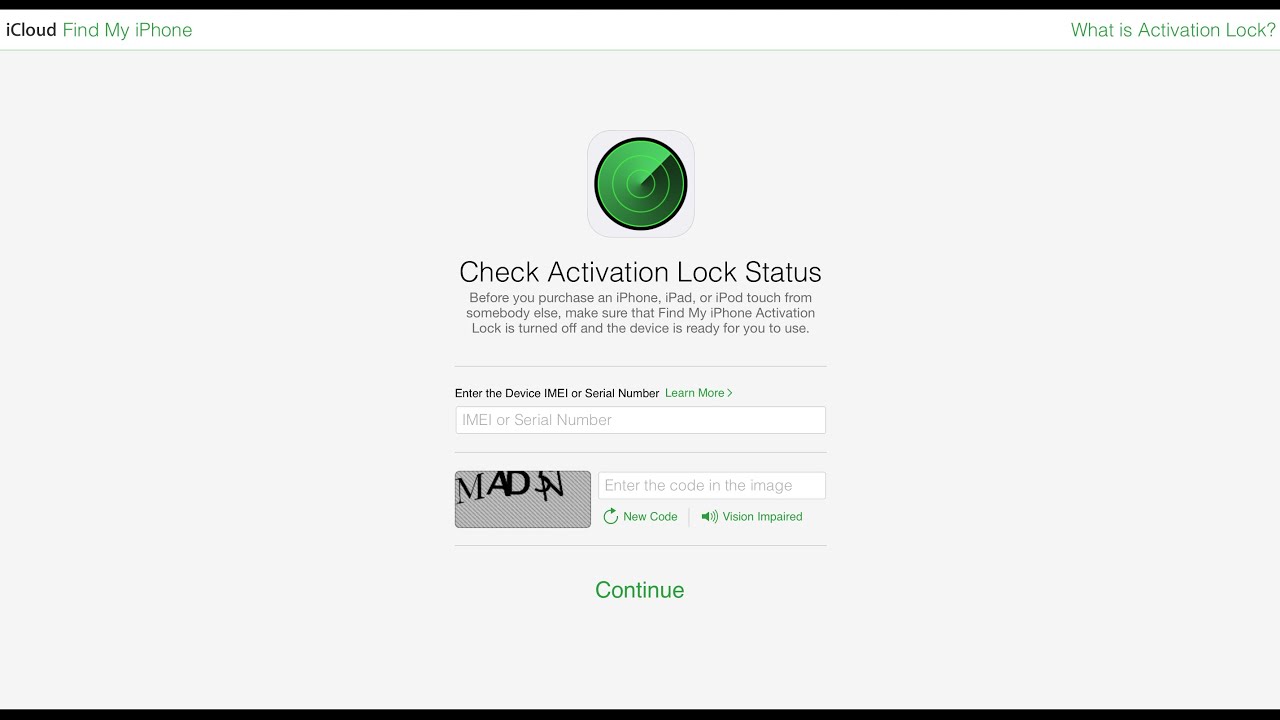Click the description paragraph about purchasing an iPhone

[x=640, y=313]
